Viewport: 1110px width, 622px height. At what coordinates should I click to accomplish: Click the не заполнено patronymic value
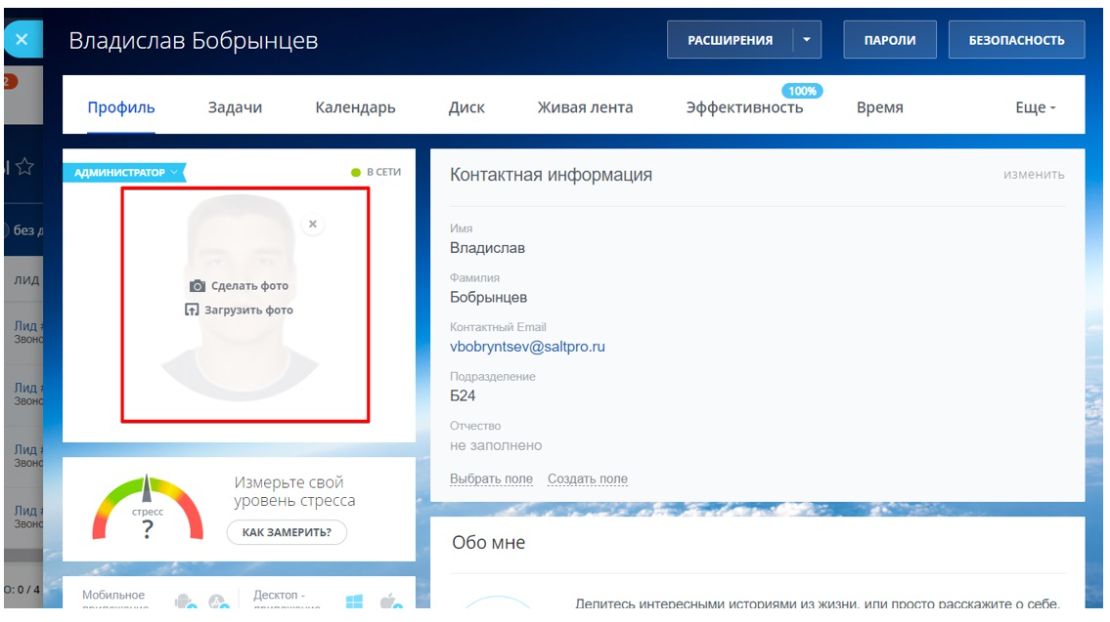point(496,446)
